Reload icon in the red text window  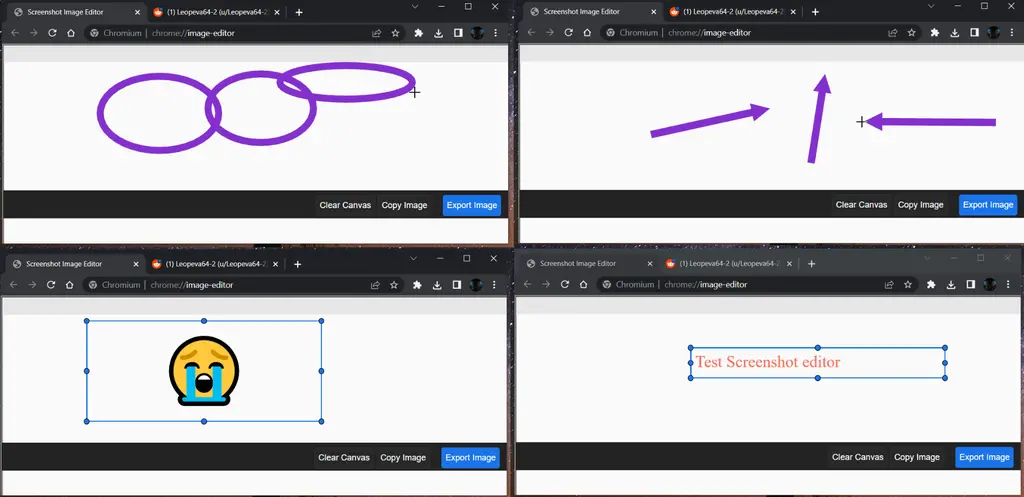coord(565,285)
